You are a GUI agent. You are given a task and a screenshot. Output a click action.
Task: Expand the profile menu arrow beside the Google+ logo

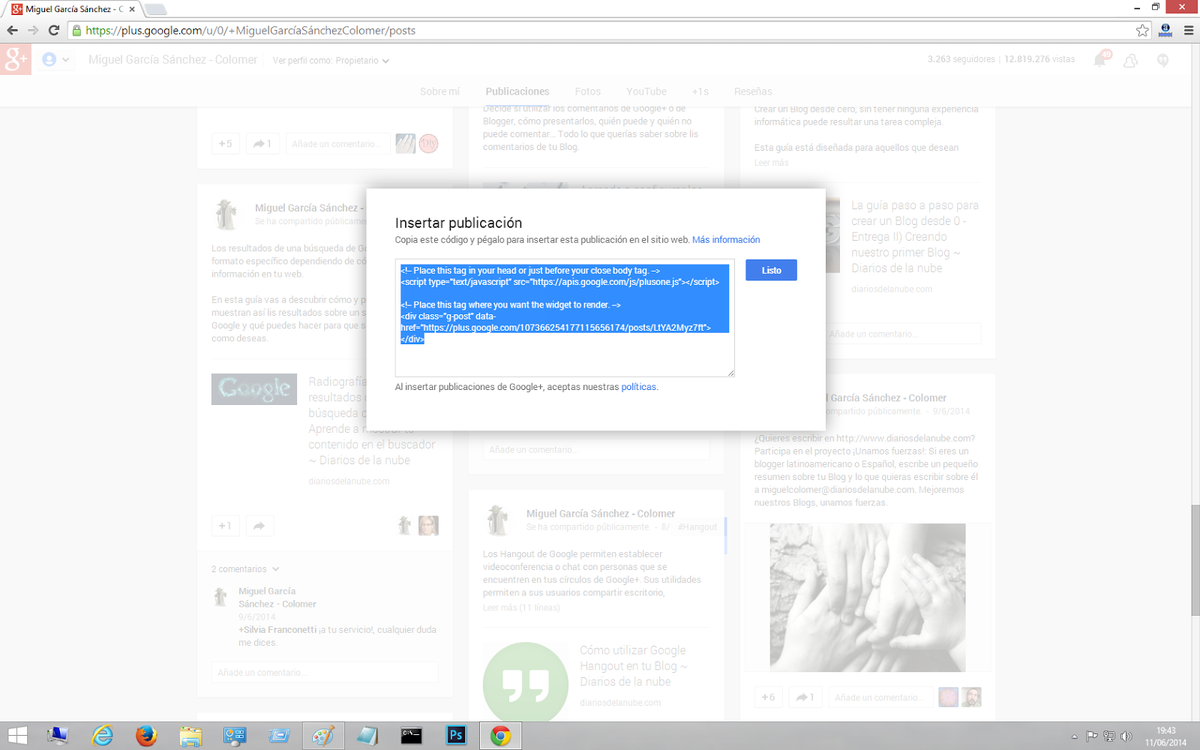tap(66, 61)
